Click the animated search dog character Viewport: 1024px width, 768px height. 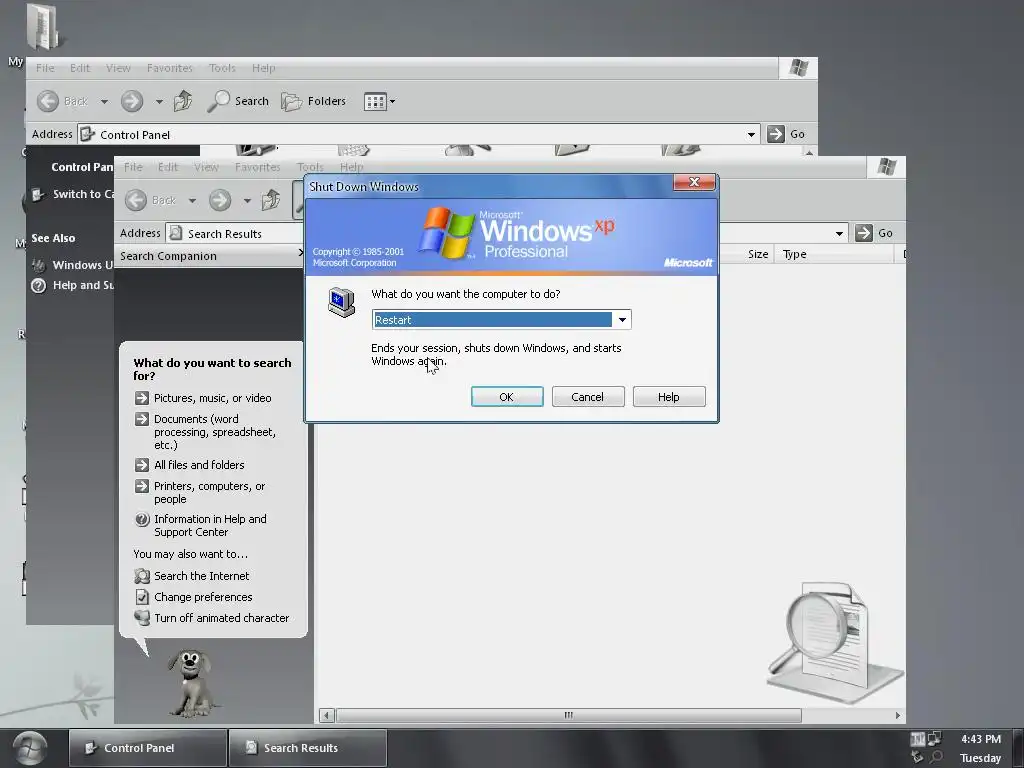point(191,682)
